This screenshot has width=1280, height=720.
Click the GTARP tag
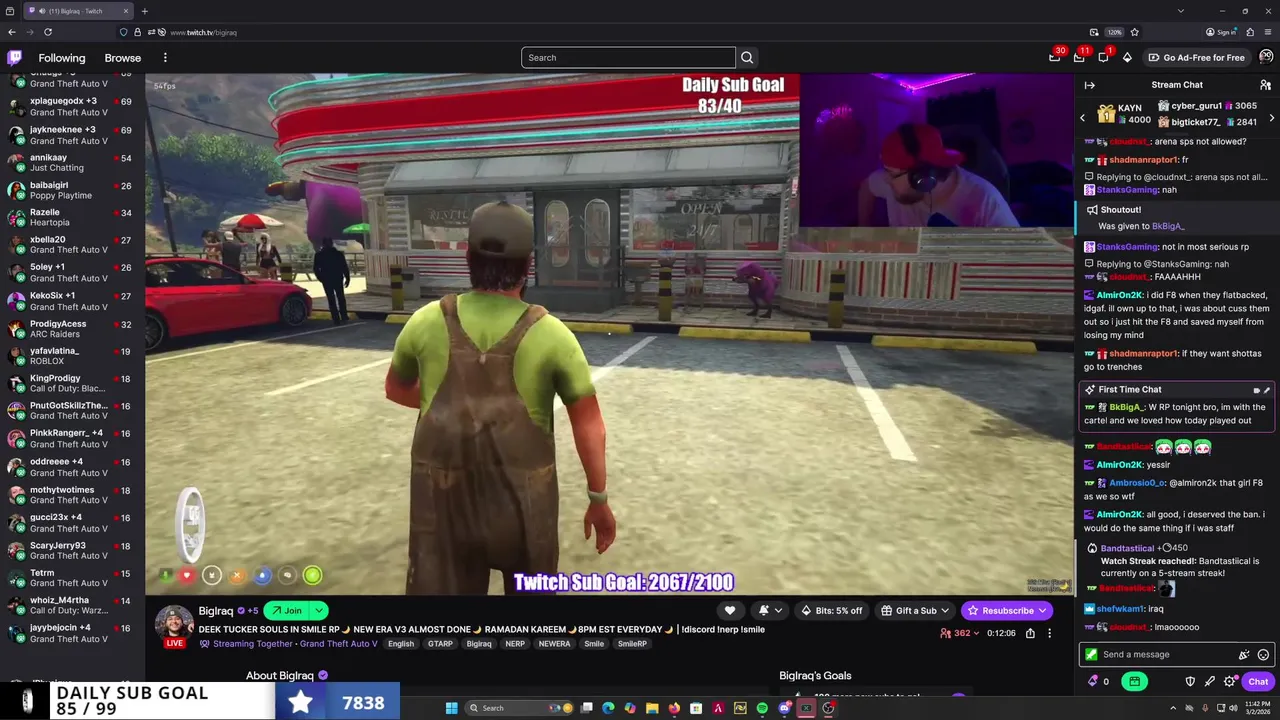click(x=440, y=644)
